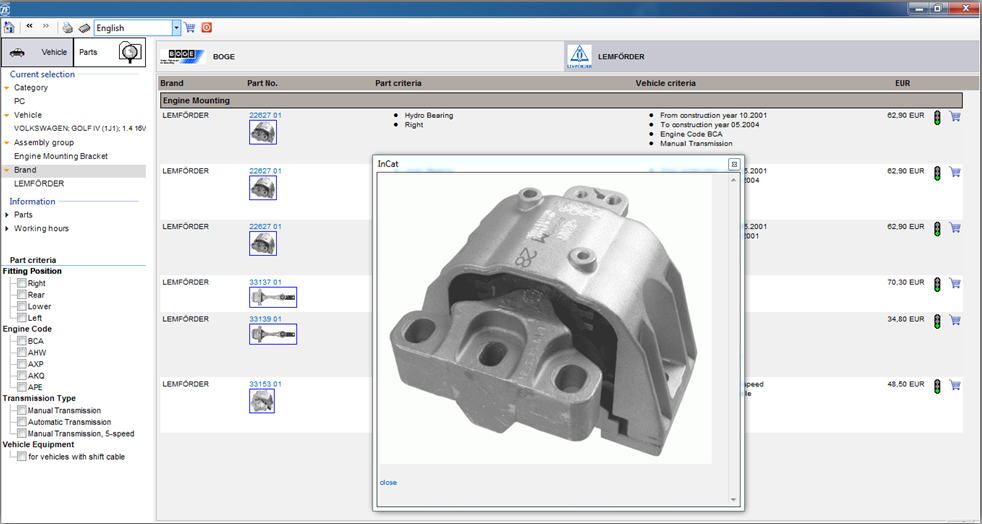
Task: Check availability light for part 33137 01
Action: coord(937,284)
